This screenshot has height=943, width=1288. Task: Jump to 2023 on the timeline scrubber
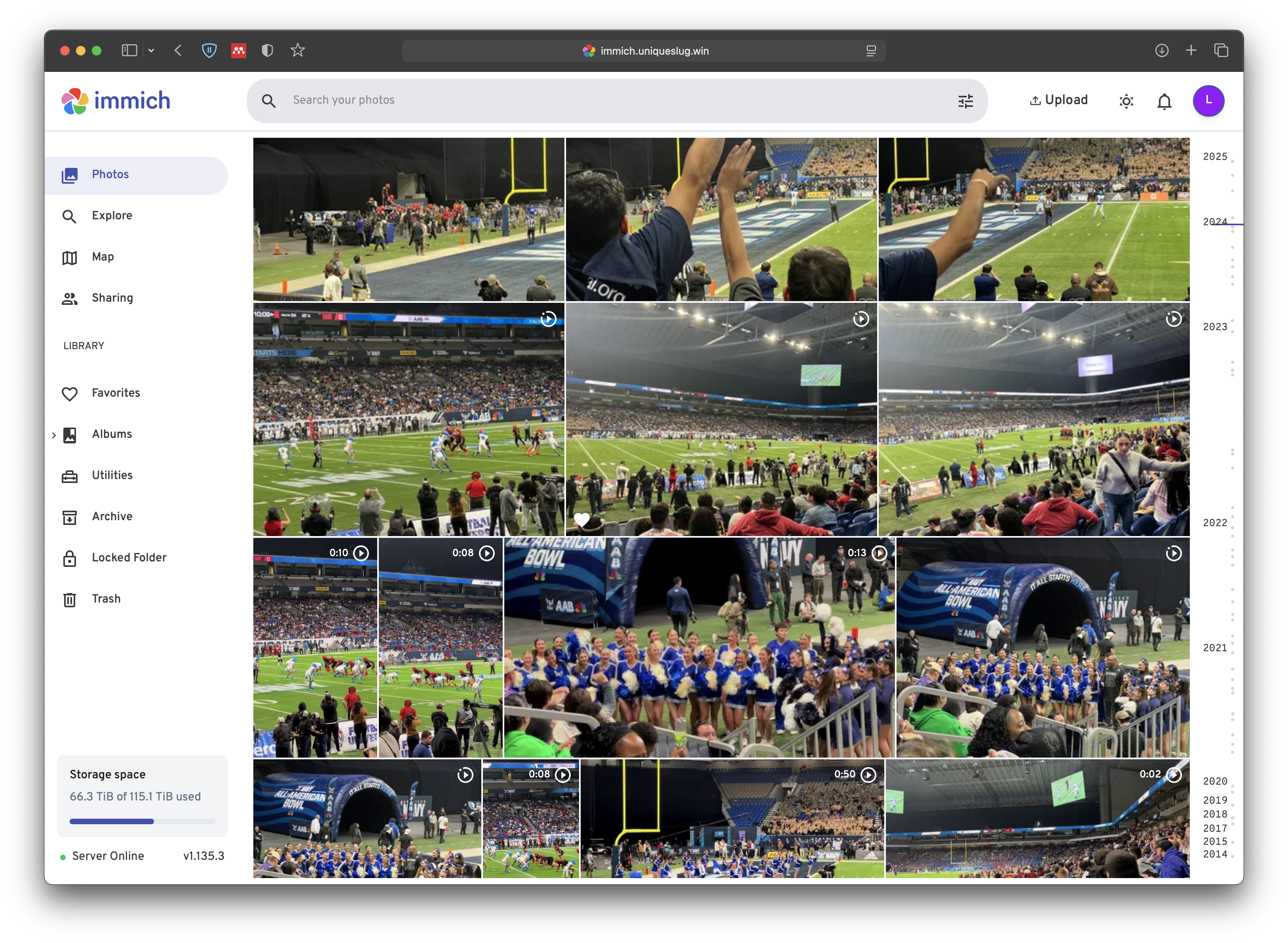pos(1214,327)
